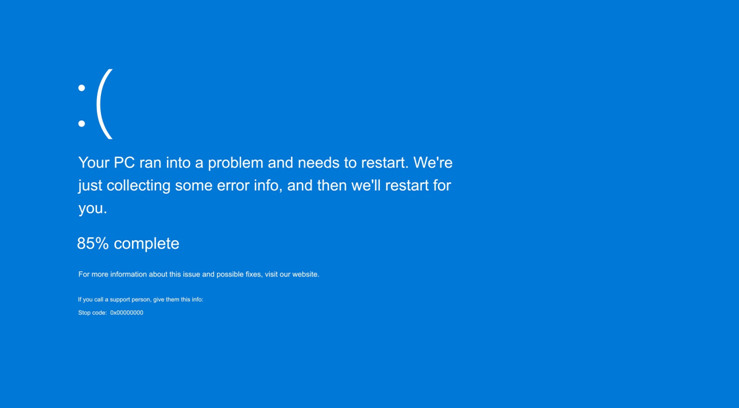
Task: Click the large parenthesis of the frown
Action: point(104,103)
